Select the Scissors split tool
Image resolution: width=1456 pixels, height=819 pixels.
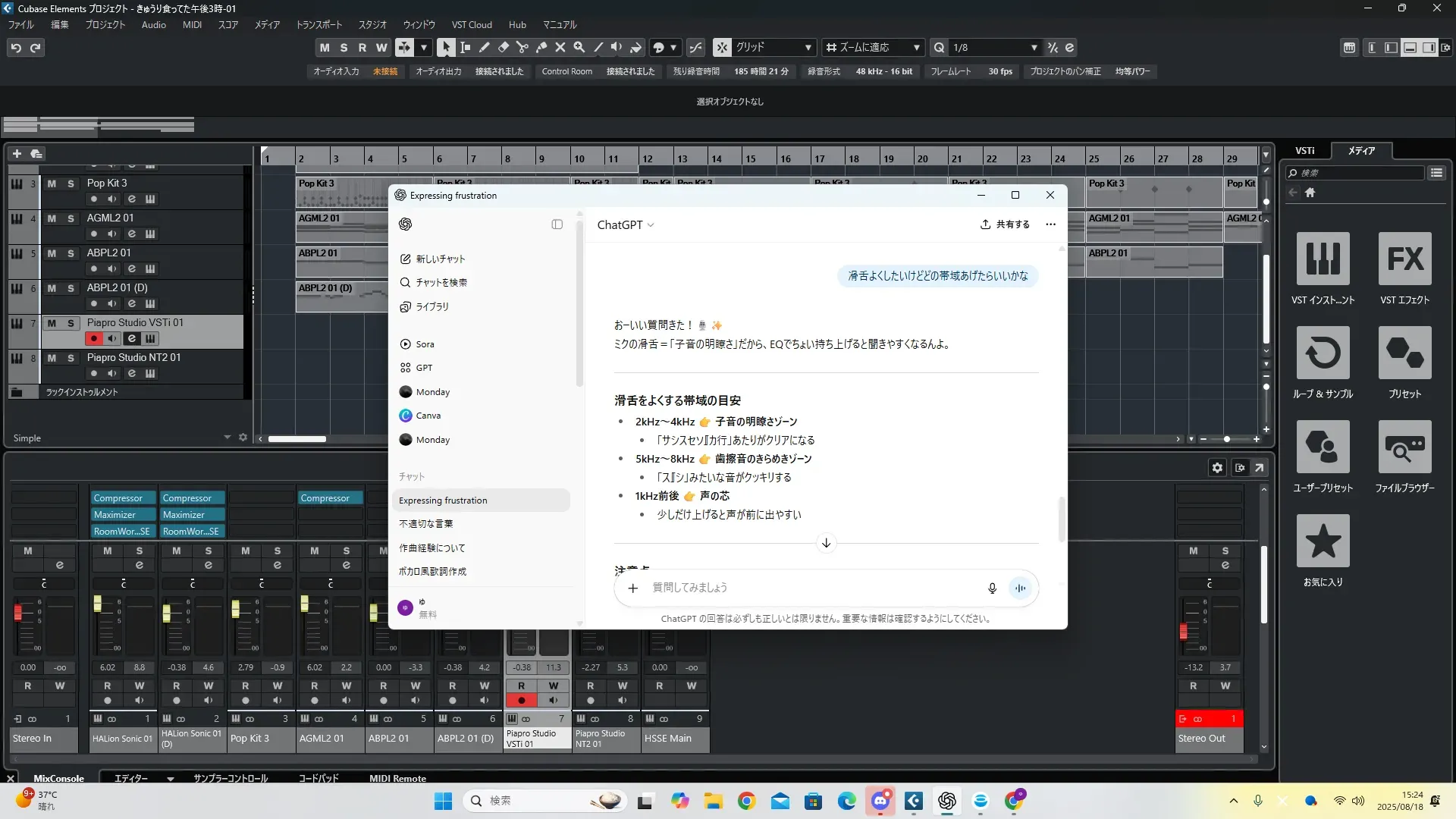[522, 47]
